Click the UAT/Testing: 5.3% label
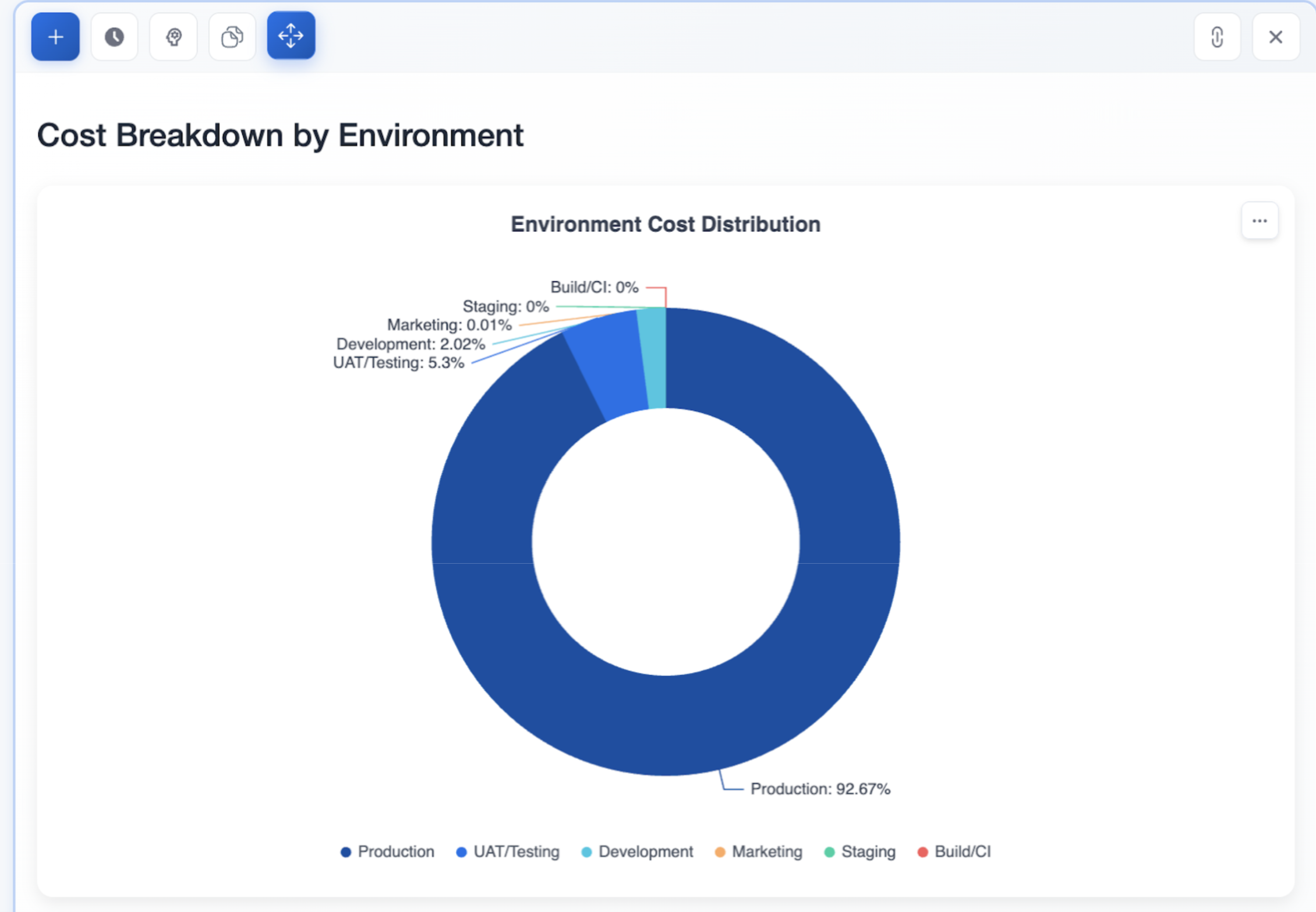This screenshot has height=912, width=1316. click(398, 363)
